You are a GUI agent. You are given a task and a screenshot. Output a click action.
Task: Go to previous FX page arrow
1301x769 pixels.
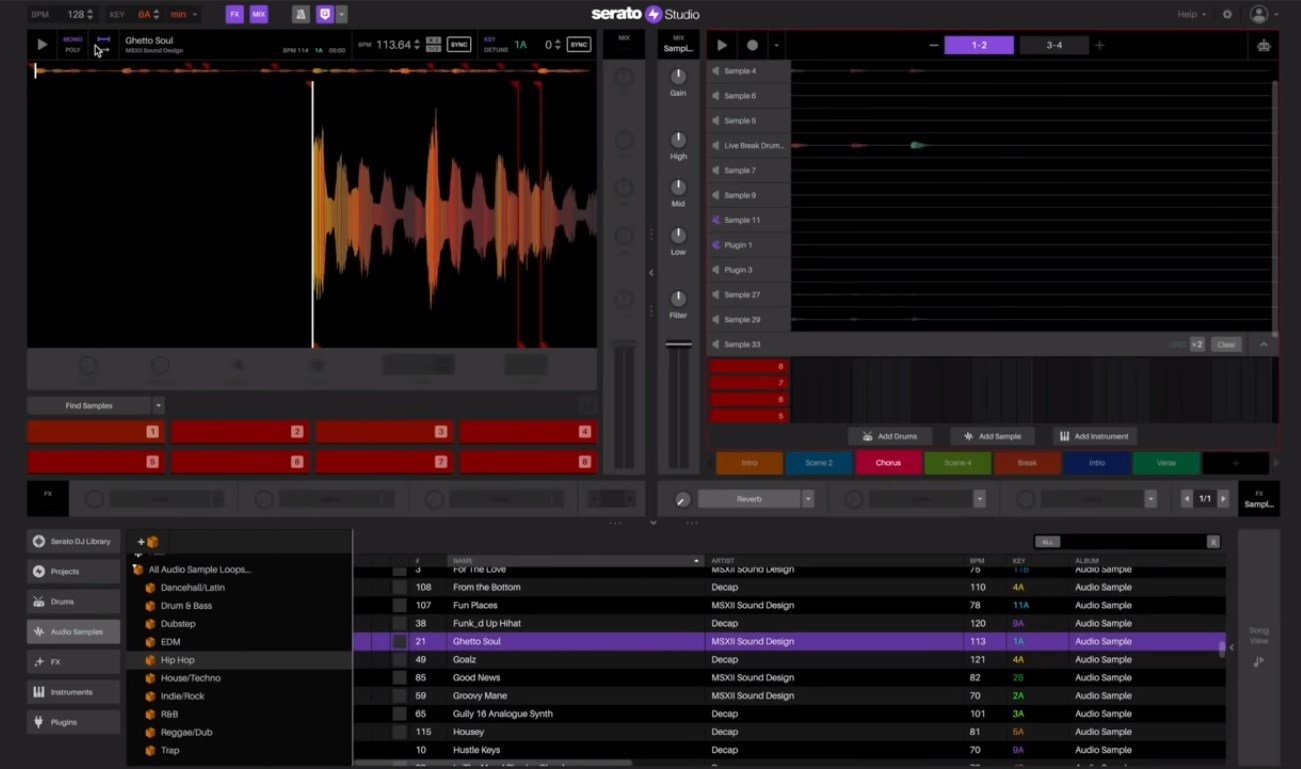1187,498
